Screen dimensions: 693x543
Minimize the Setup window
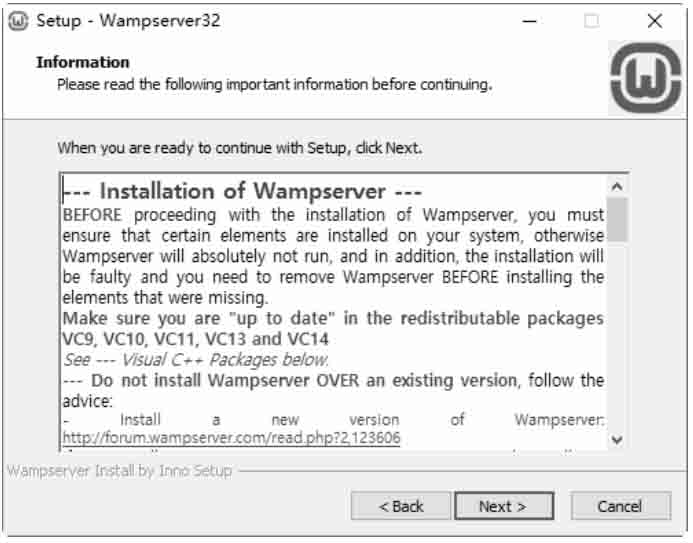(x=529, y=21)
